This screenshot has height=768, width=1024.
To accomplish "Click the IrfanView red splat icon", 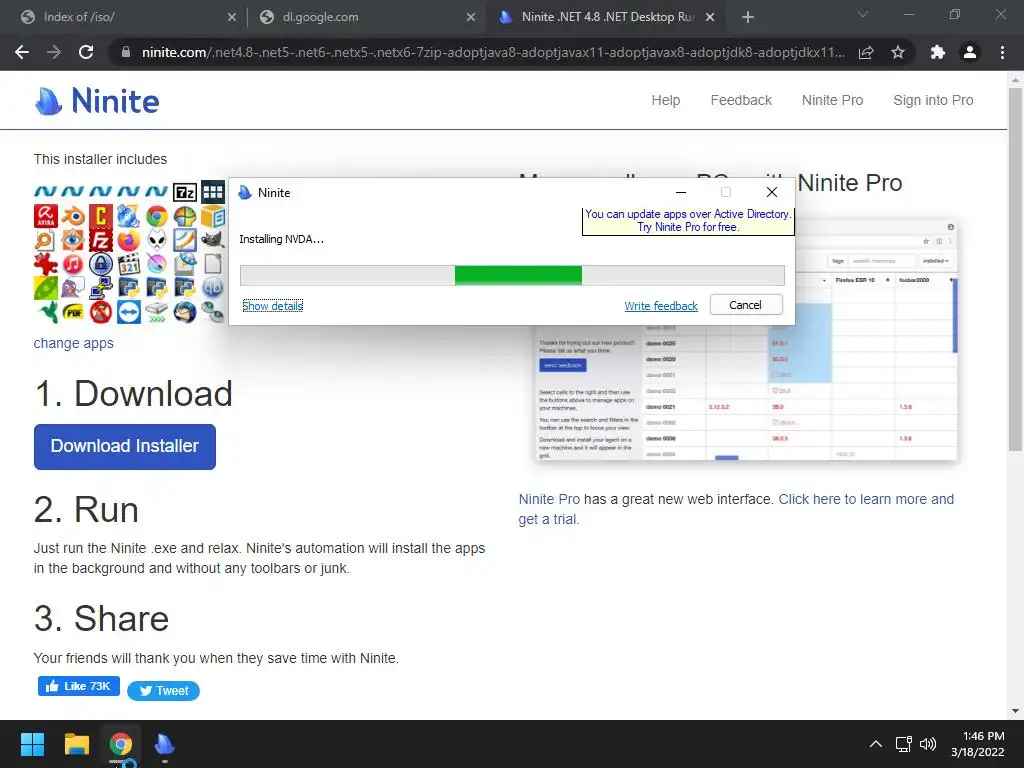I will point(46,264).
